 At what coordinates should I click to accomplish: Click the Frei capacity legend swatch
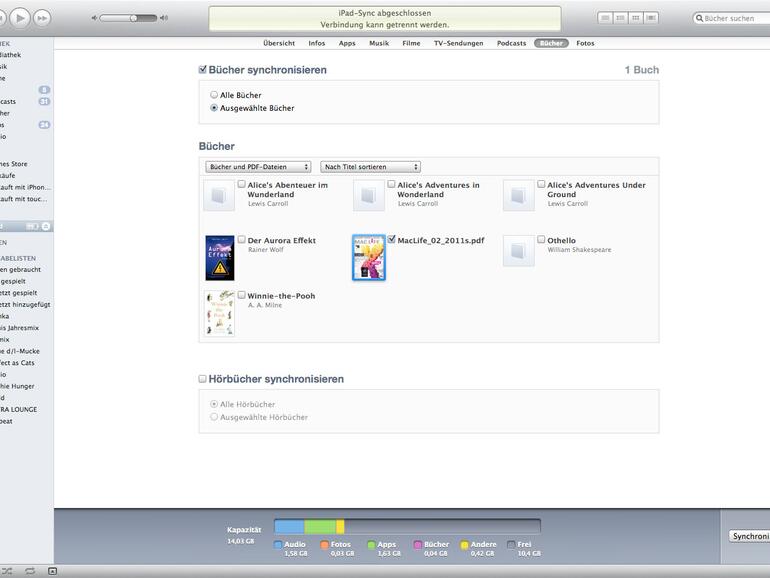coord(511,545)
